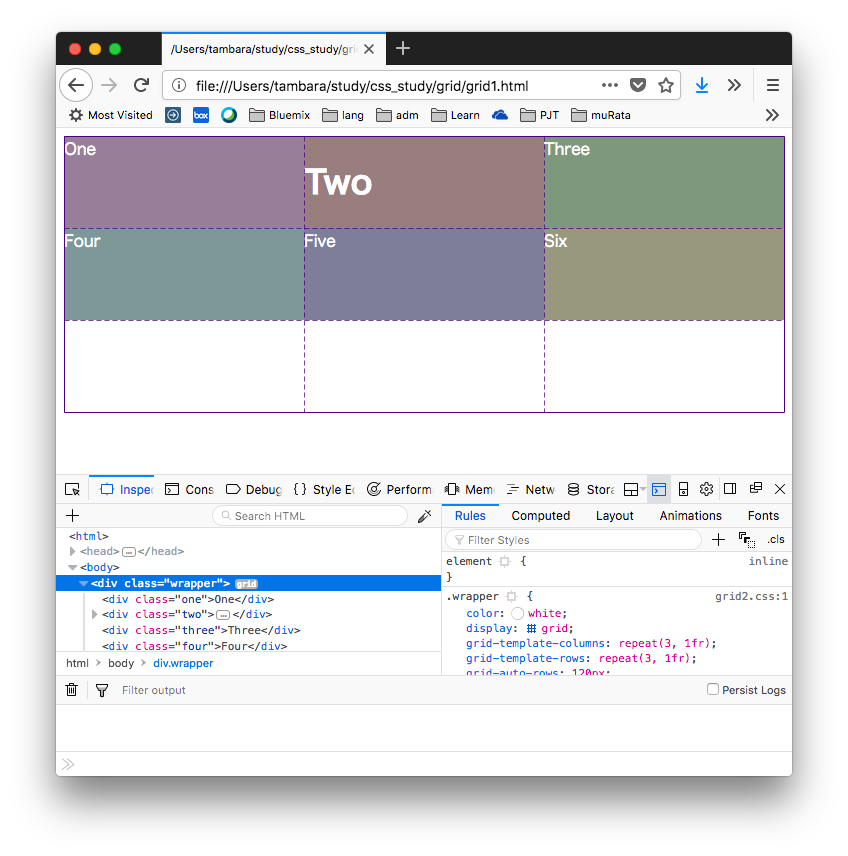
Task: Open developer tools settings gear
Action: tap(707, 489)
